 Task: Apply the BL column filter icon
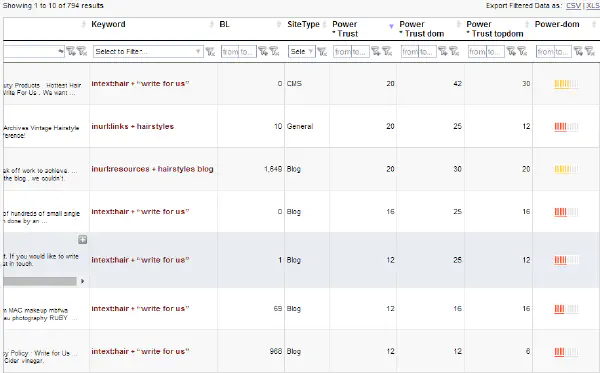[x=262, y=51]
